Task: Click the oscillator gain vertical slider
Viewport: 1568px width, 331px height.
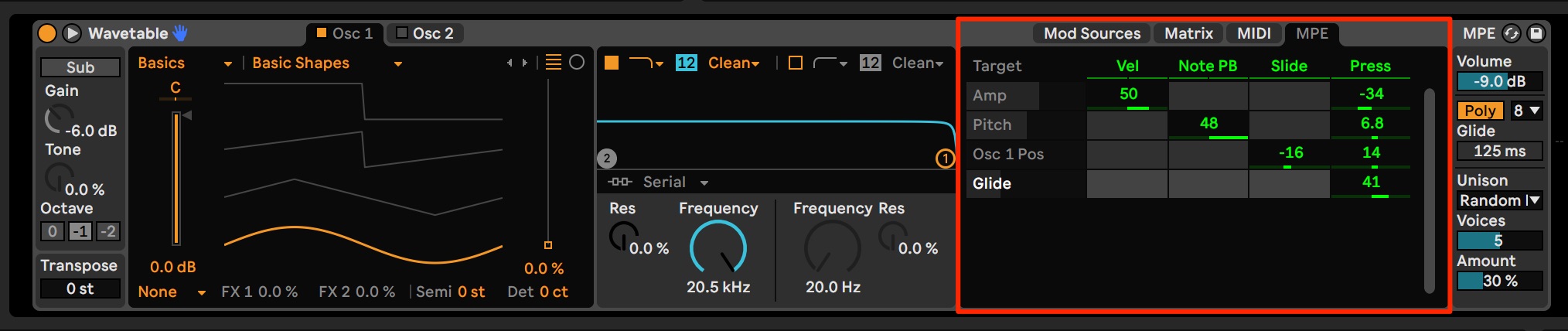Action: [176, 178]
